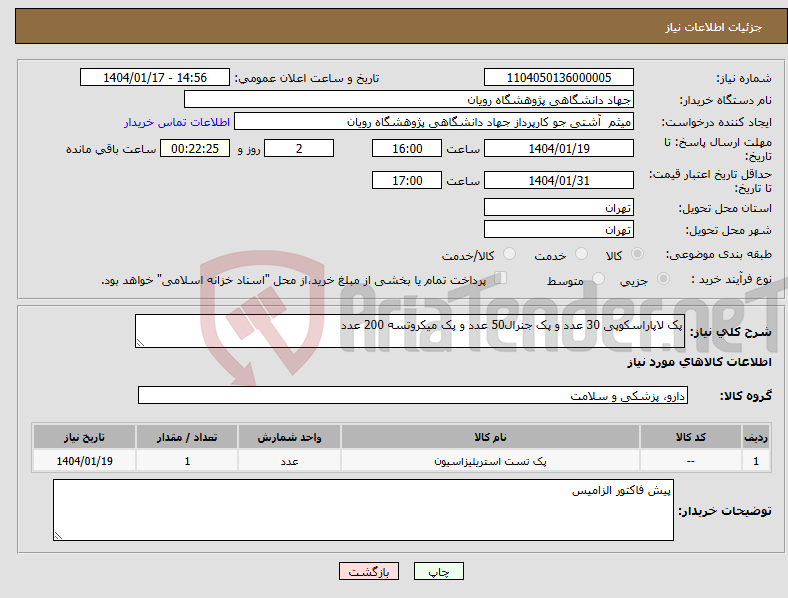
Task: Click the 16:00 deadline time field
Action: point(407,148)
